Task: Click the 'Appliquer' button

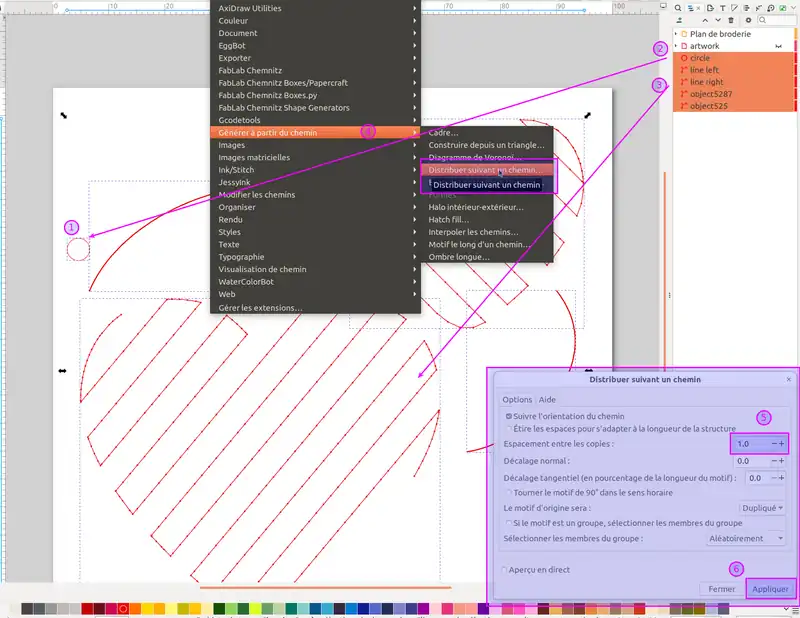Action: coord(770,589)
